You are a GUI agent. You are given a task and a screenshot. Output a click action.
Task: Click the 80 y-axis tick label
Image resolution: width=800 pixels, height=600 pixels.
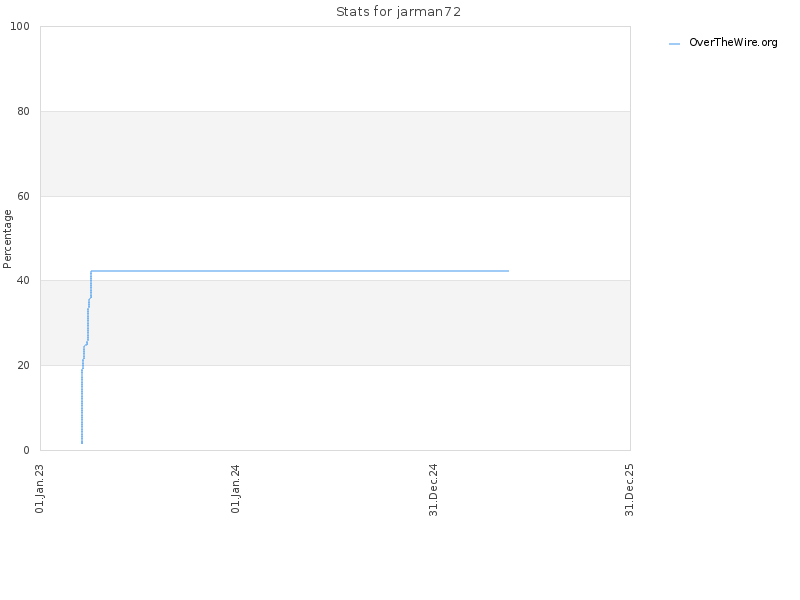coord(23,111)
